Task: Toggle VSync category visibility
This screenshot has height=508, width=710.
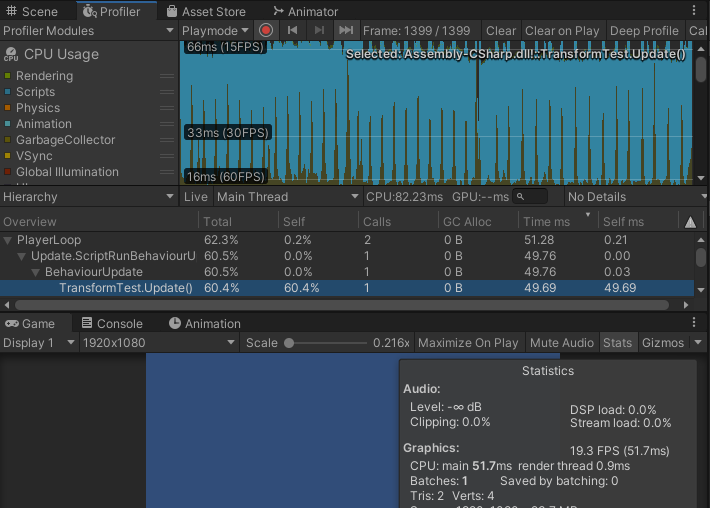Action: [x=7, y=156]
